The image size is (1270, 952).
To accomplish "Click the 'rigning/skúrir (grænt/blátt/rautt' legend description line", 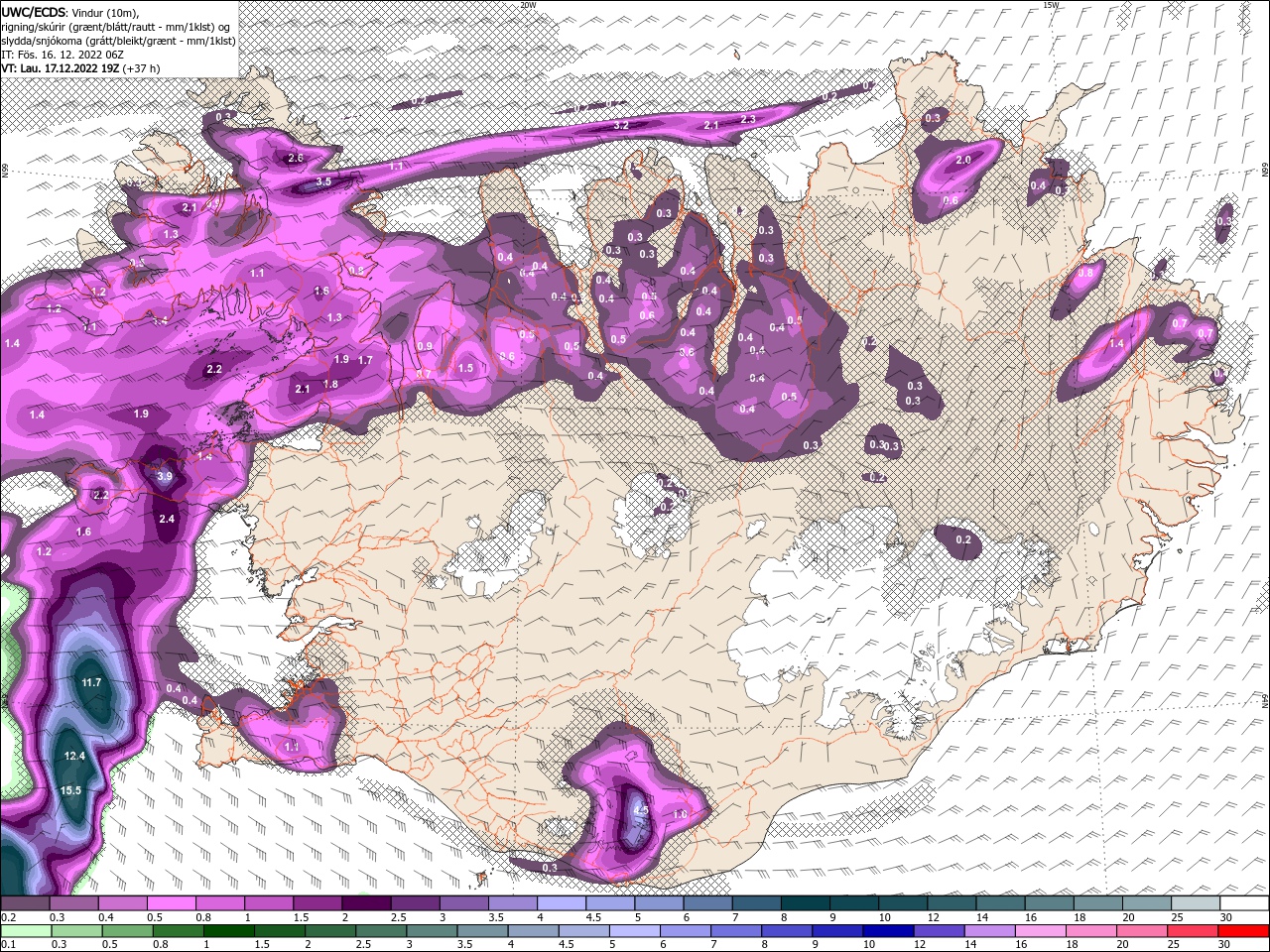I will tap(114, 26).
